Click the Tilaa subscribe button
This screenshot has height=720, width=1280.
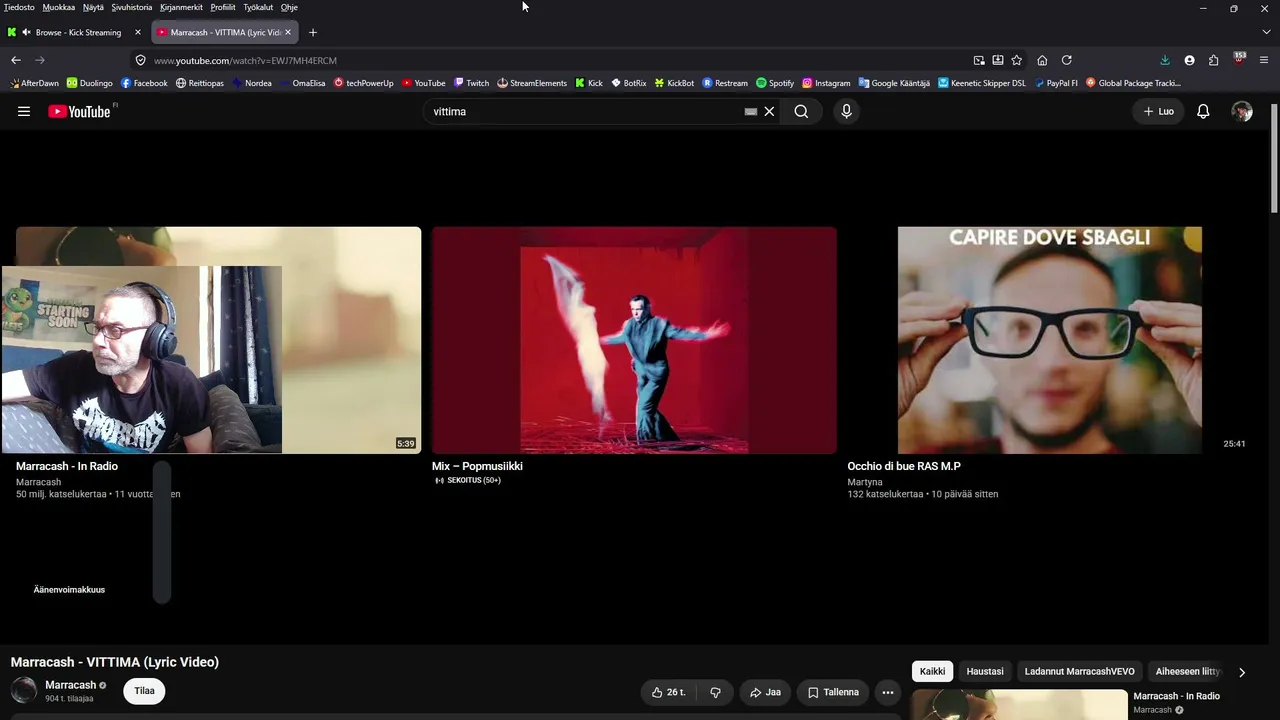click(144, 691)
